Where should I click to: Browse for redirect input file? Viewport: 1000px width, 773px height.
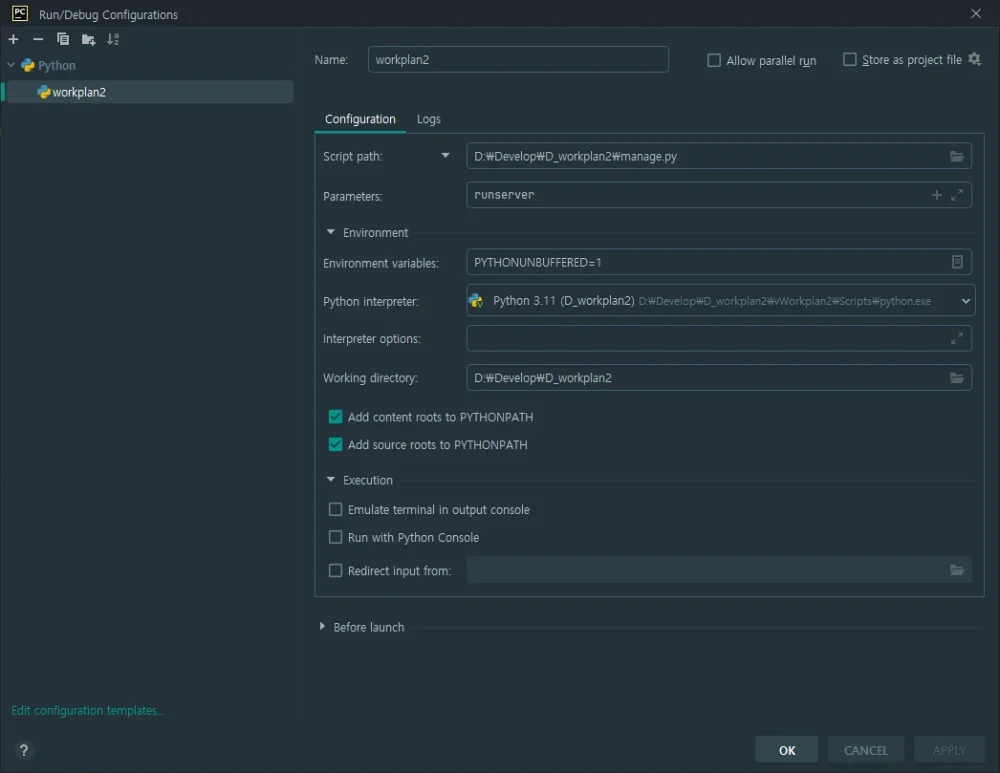click(x=956, y=570)
